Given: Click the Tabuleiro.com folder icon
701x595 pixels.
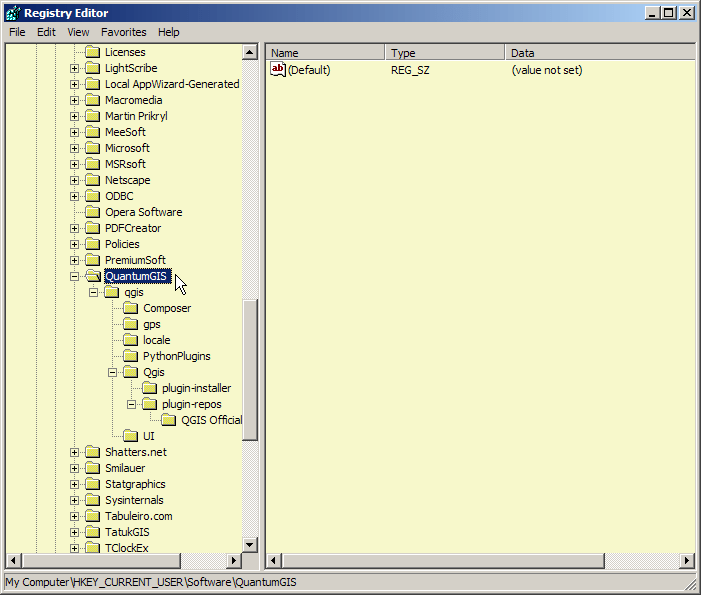Looking at the screenshot, I should (x=93, y=516).
